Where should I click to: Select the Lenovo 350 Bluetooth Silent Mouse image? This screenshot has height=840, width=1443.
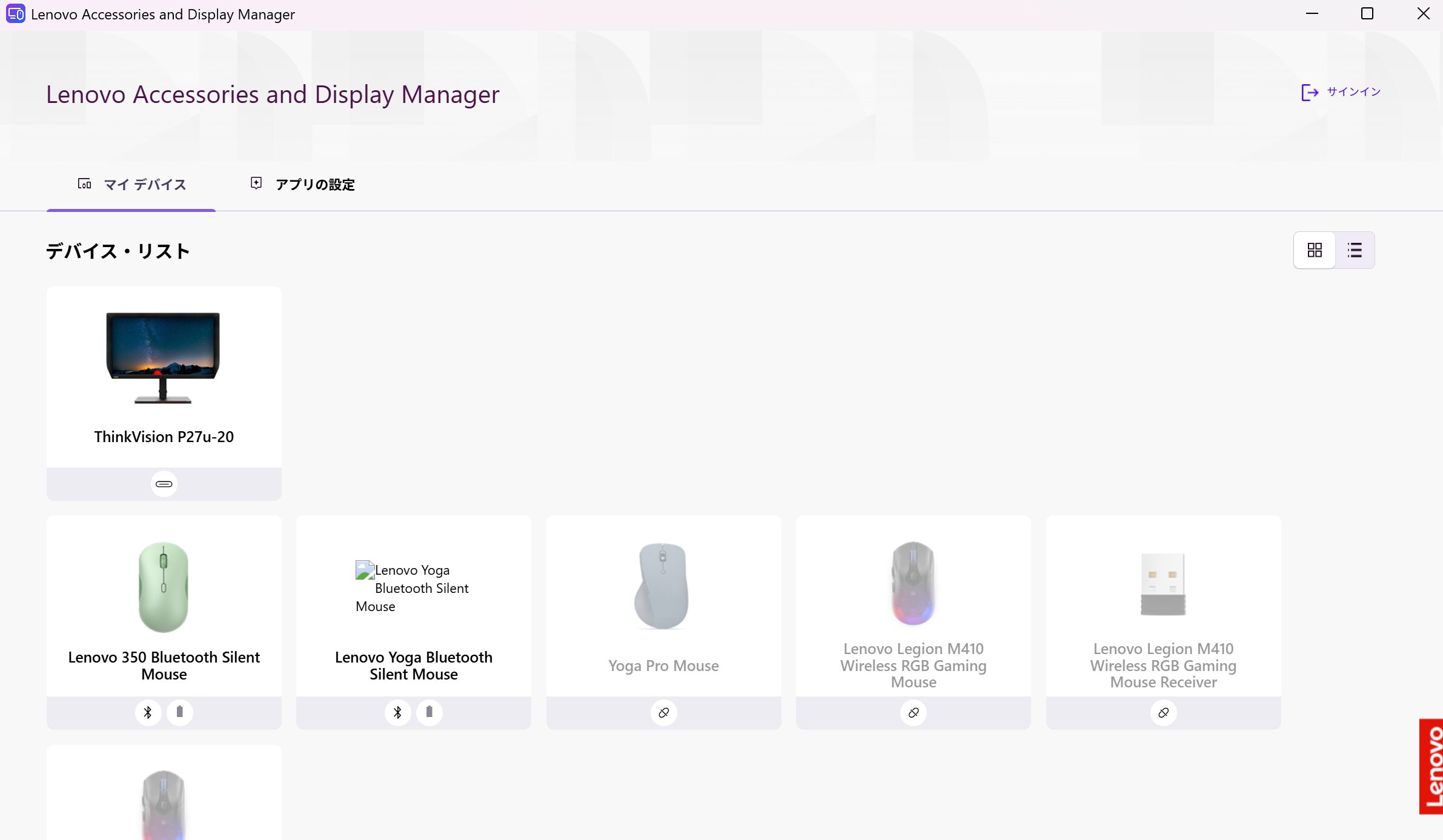(x=164, y=586)
